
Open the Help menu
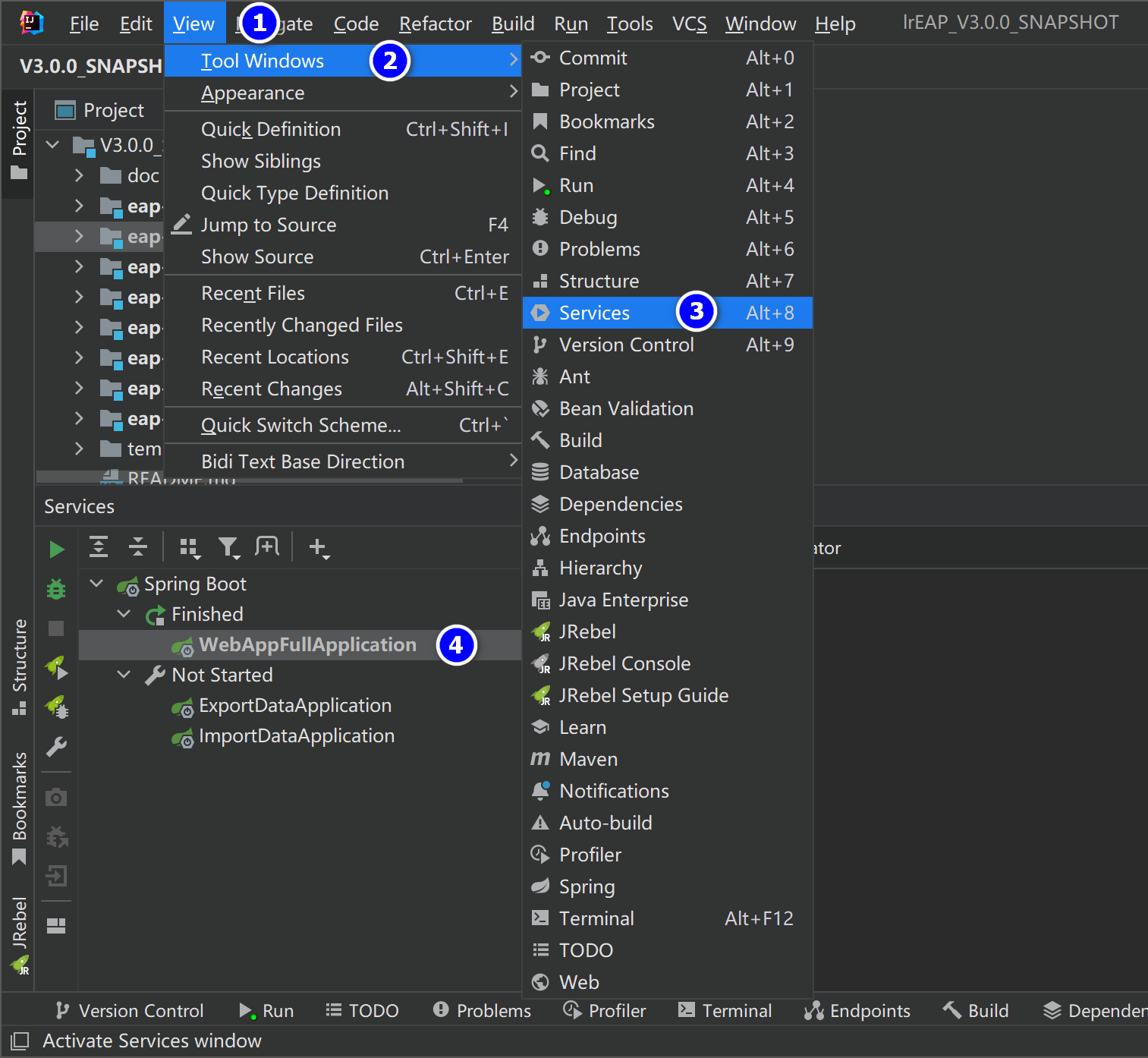point(835,24)
